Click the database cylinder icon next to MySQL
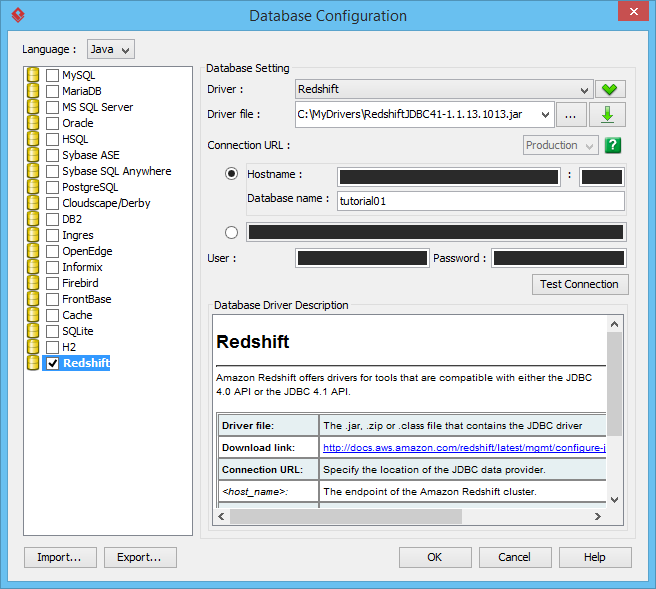Viewport: 656px width, 589px height. [33, 75]
